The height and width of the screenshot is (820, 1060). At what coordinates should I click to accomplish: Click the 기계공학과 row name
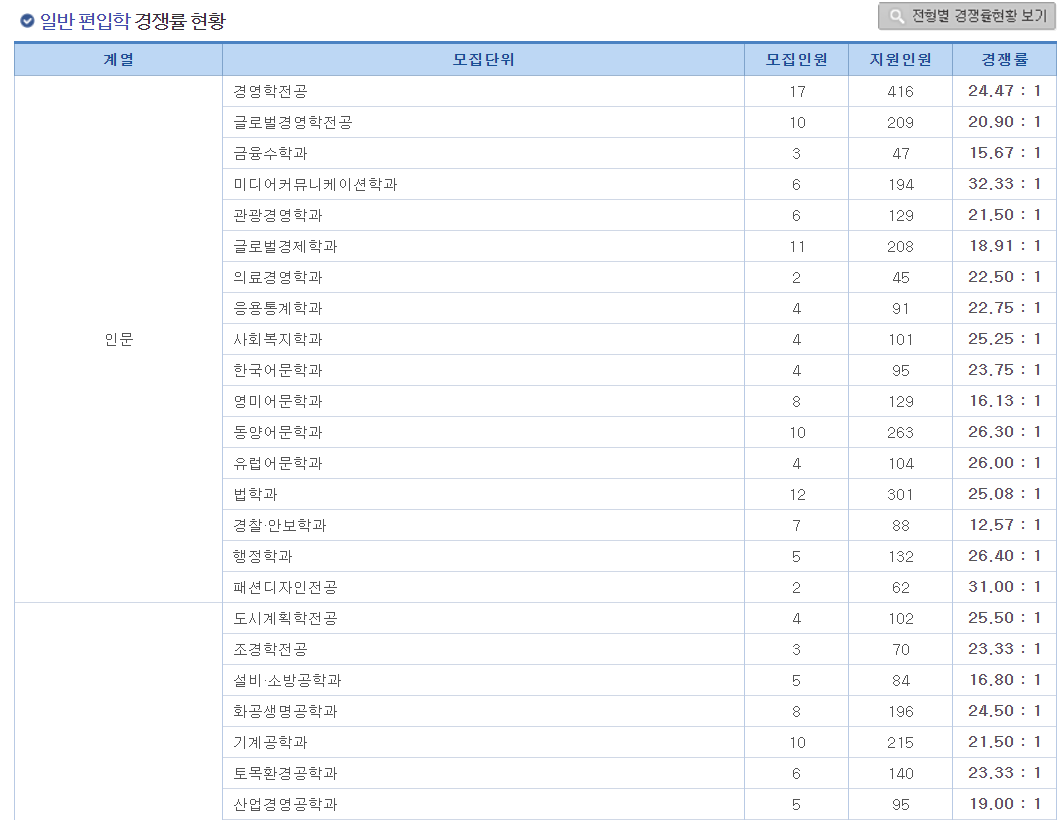(x=270, y=743)
